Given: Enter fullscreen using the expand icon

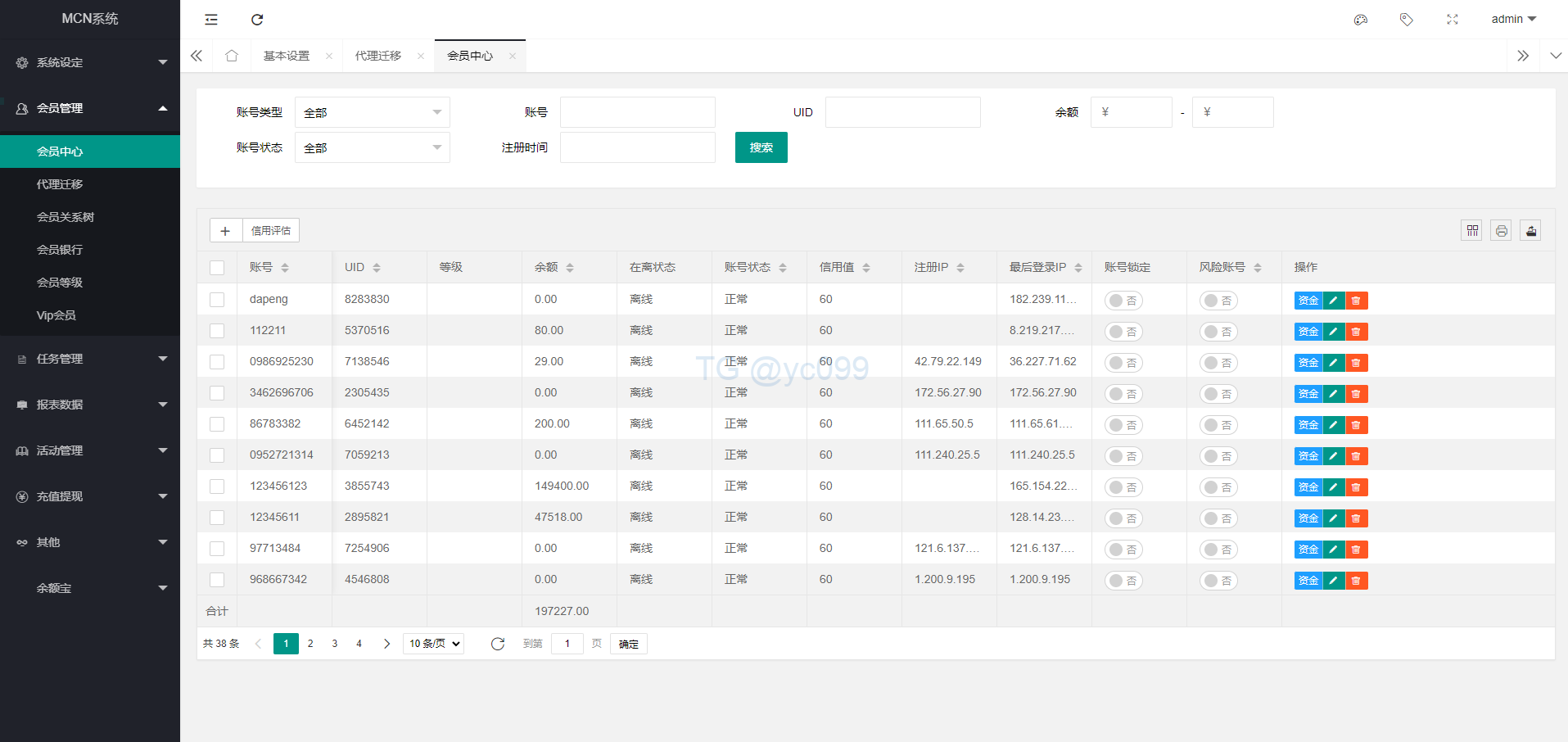Looking at the screenshot, I should 1453,20.
